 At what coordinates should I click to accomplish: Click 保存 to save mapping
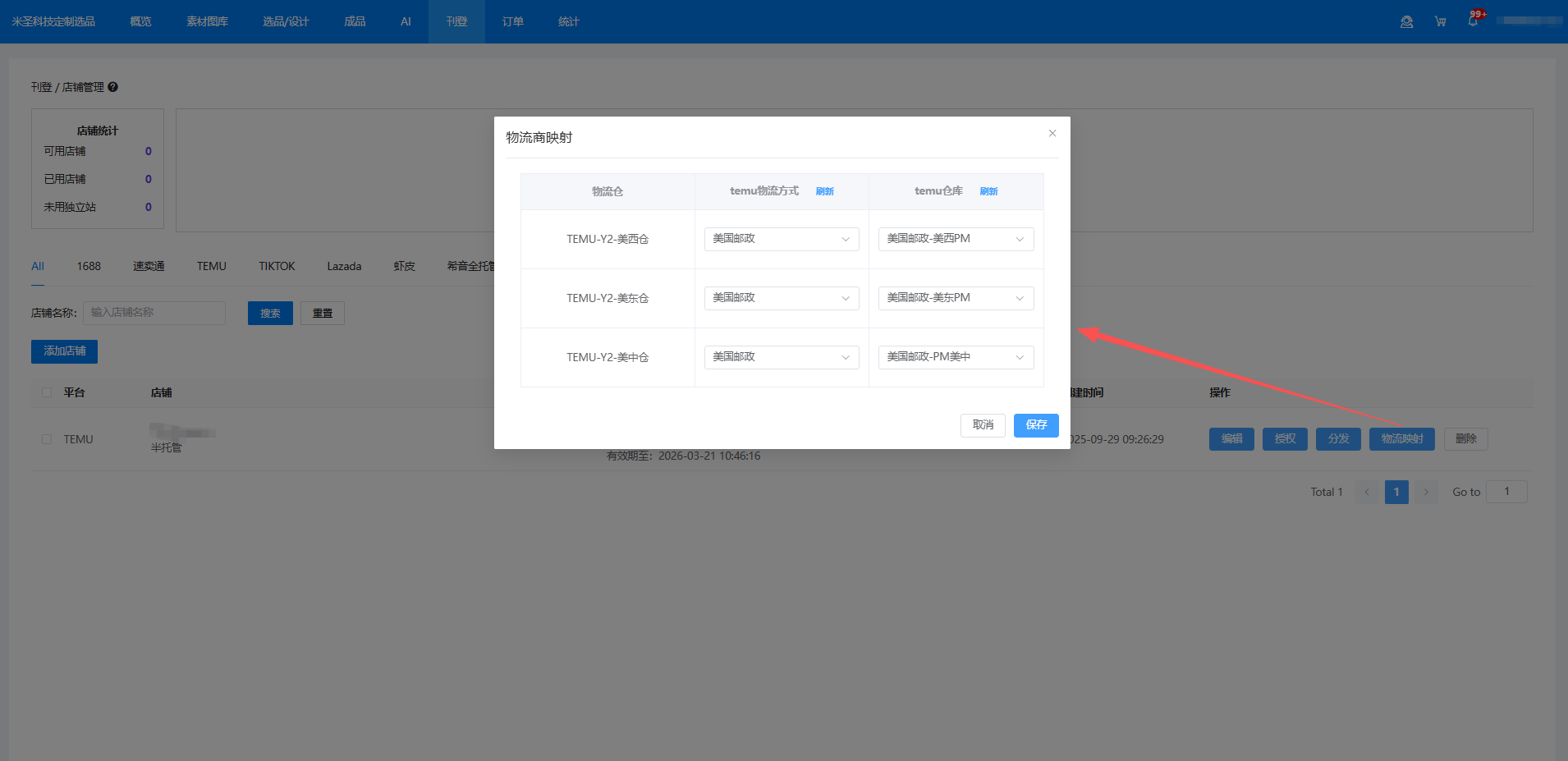tap(1035, 425)
